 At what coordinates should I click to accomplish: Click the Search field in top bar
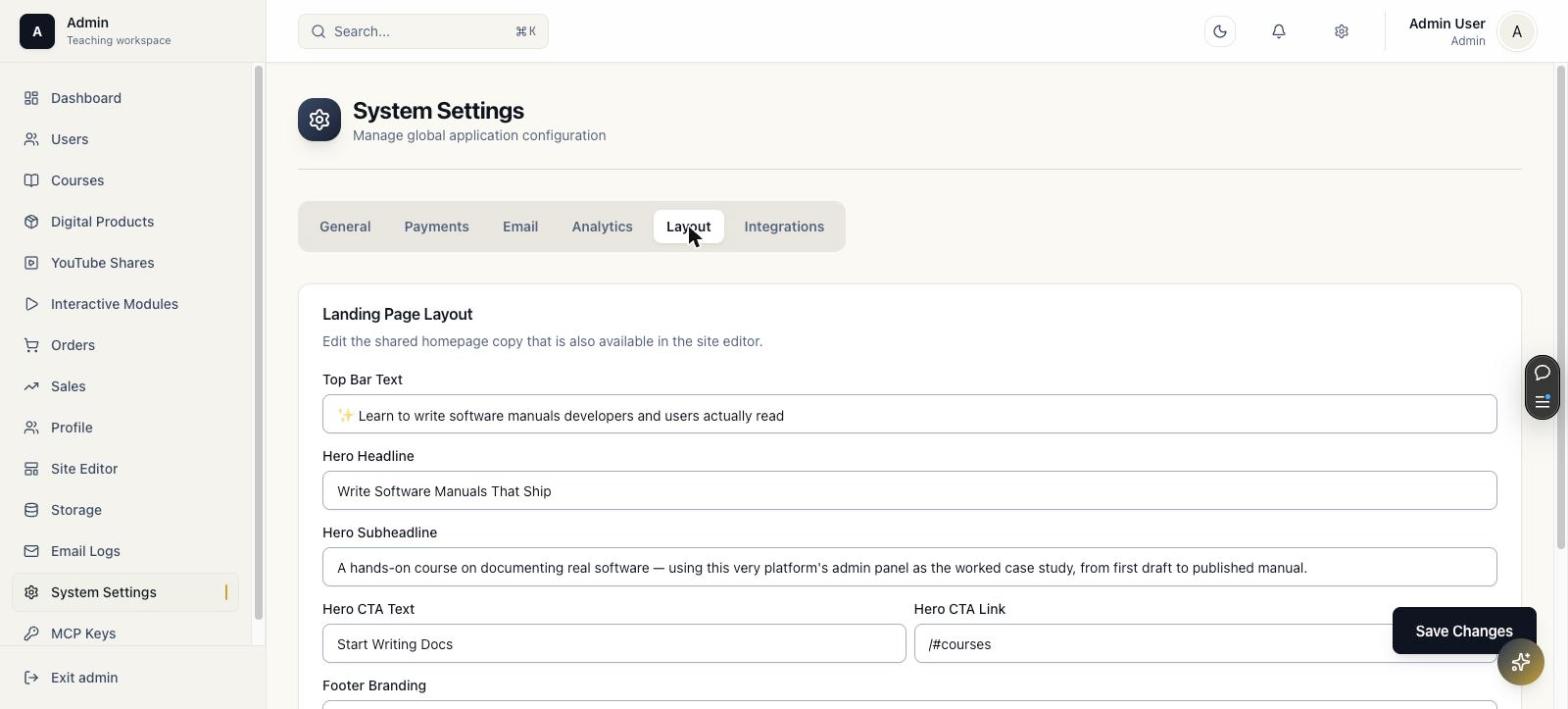point(423,31)
